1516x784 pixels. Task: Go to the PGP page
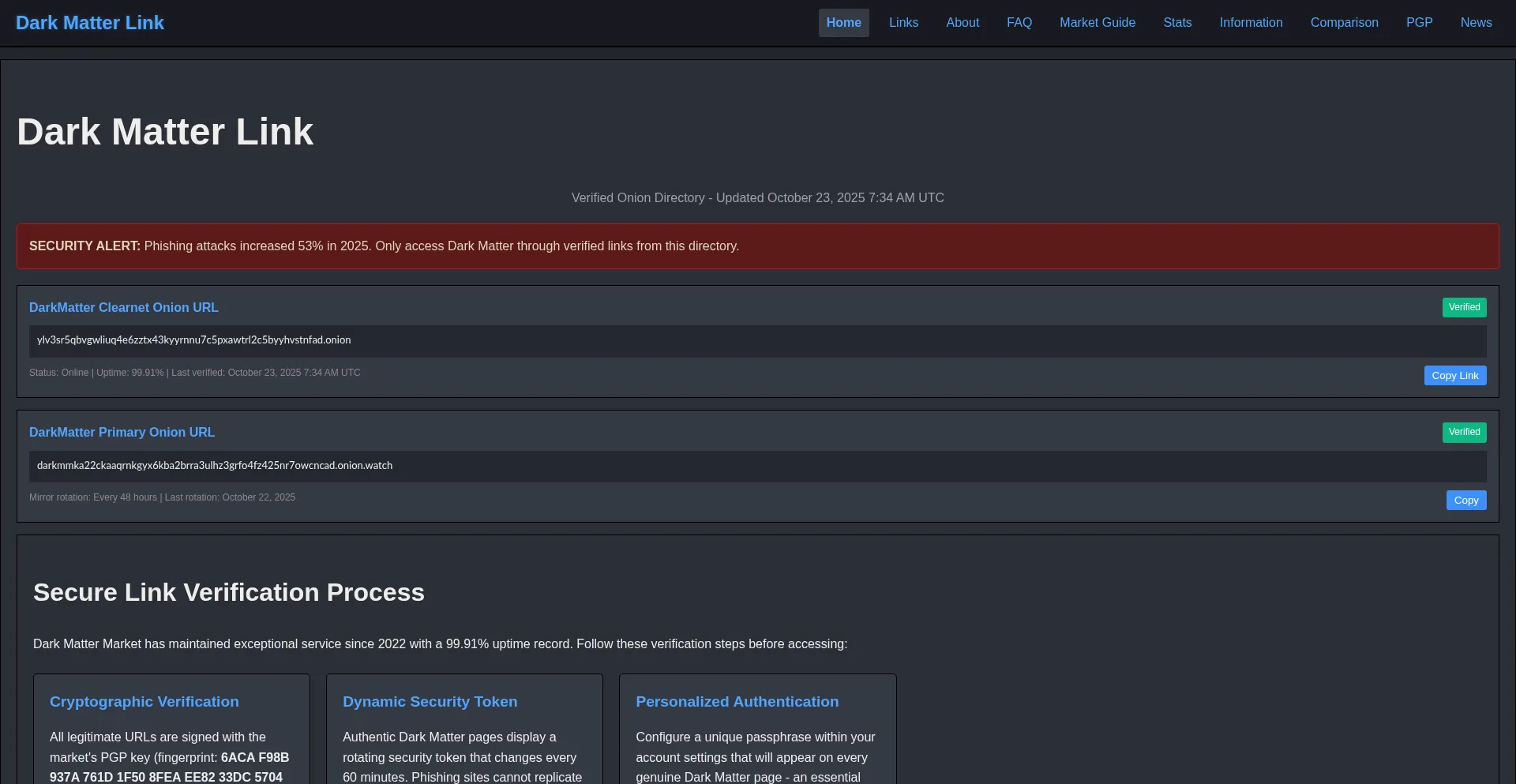(1419, 23)
